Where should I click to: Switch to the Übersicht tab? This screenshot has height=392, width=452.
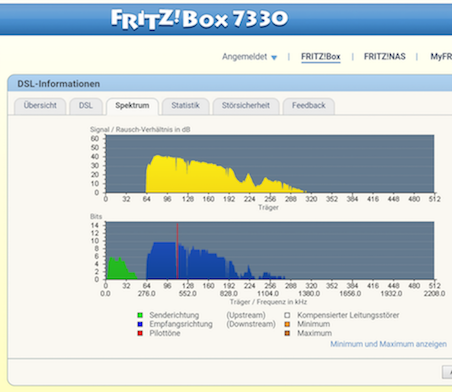[40, 106]
